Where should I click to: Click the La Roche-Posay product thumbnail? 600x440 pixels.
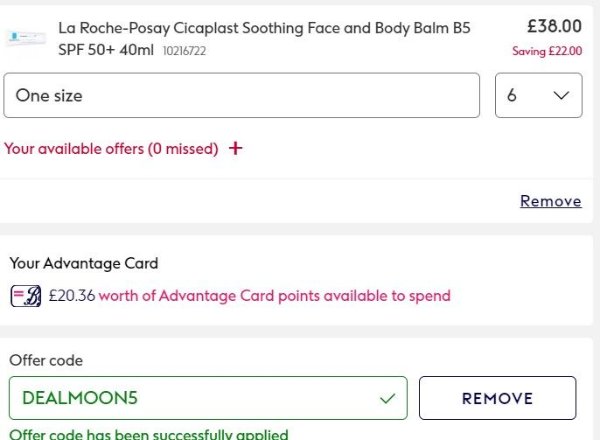click(x=25, y=38)
